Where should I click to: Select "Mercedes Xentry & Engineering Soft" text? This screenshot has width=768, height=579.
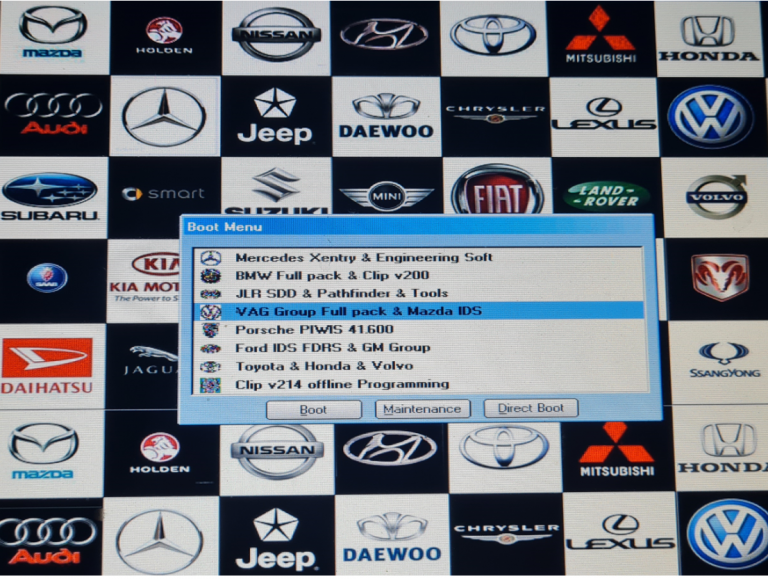364,258
